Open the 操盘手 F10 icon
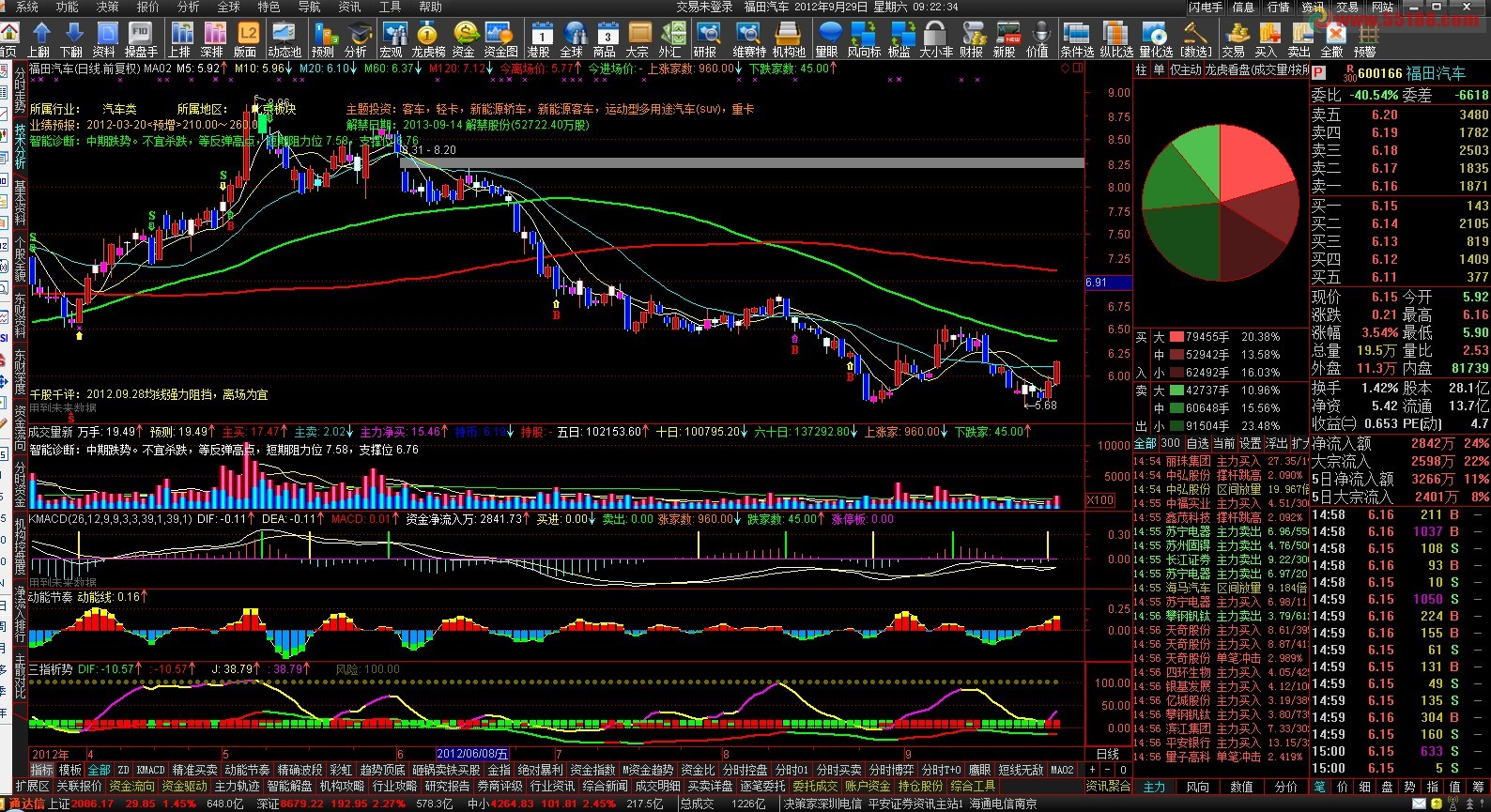The width and height of the screenshot is (1491, 812). (141, 39)
